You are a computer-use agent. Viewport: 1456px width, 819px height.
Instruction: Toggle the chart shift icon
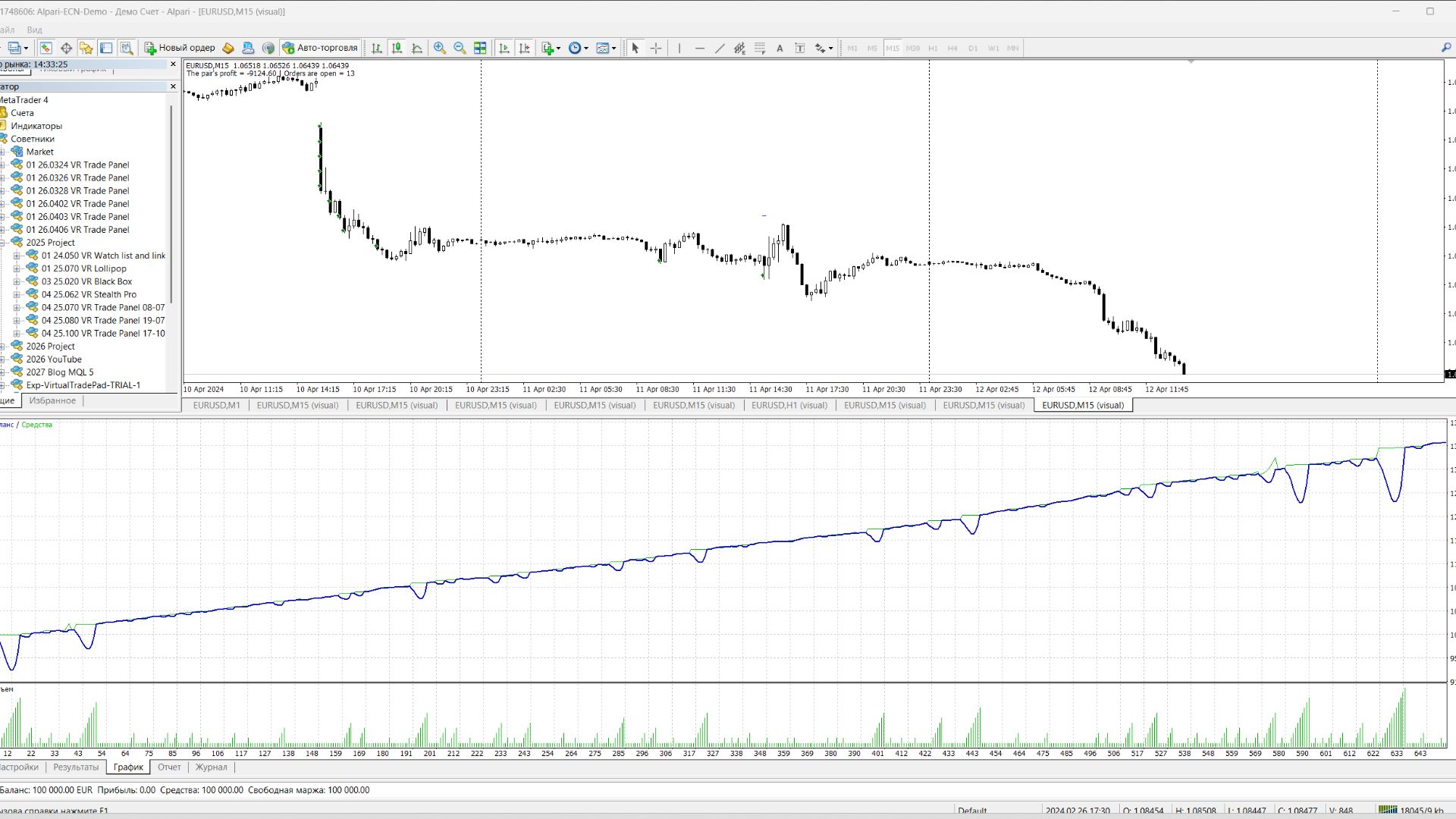coord(525,48)
